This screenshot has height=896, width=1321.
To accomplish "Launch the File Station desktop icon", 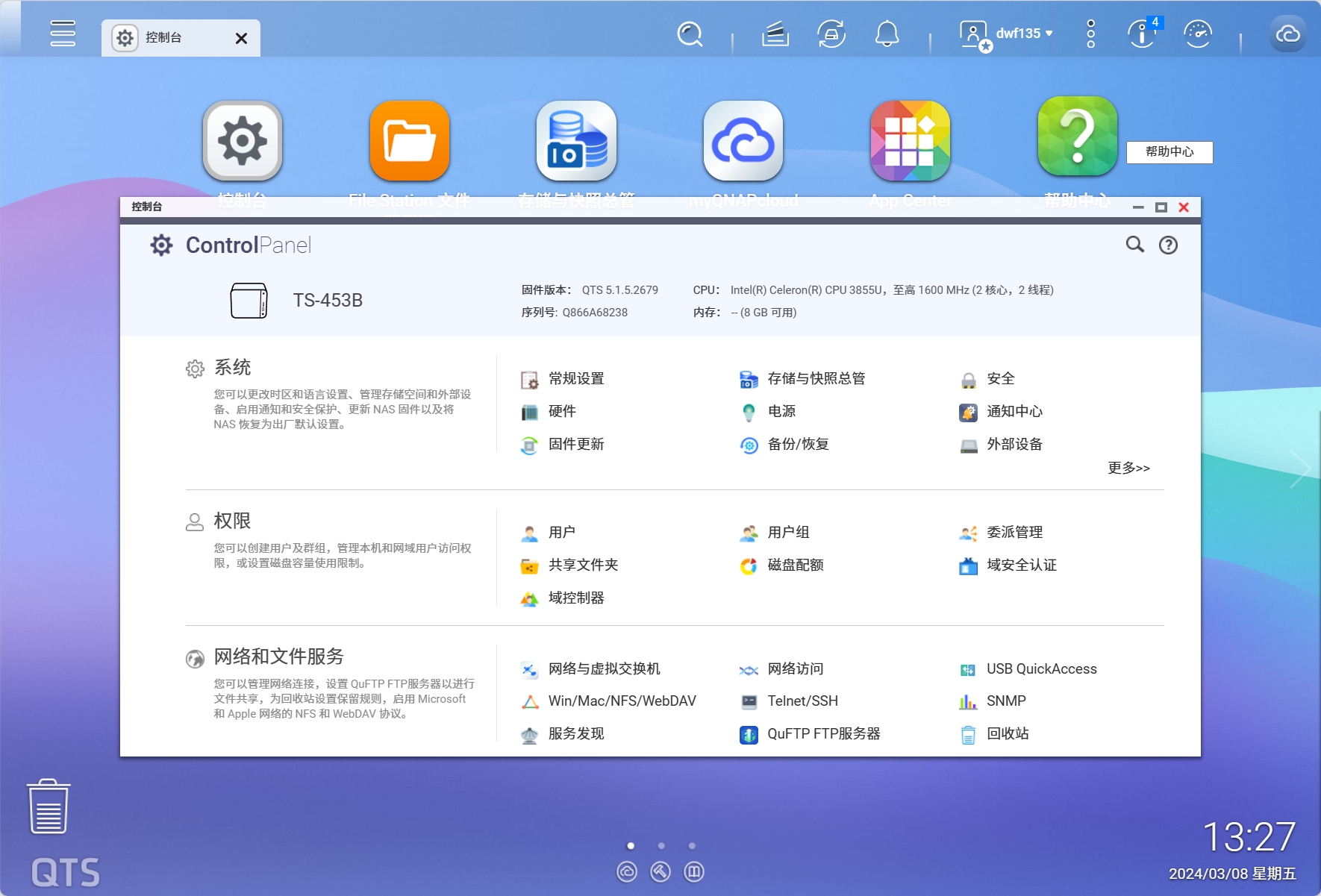I will 410,141.
